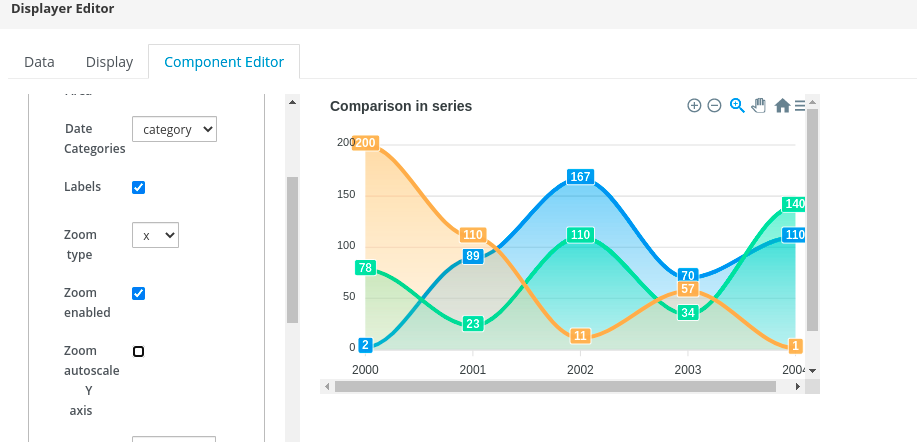
Task: Click the orange 200 data label
Action: tap(365, 143)
